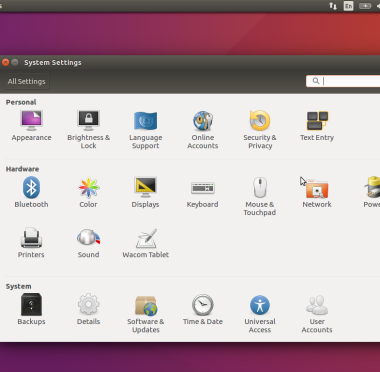The image size is (380, 372).
Task: Open Sound settings
Action: (88, 243)
